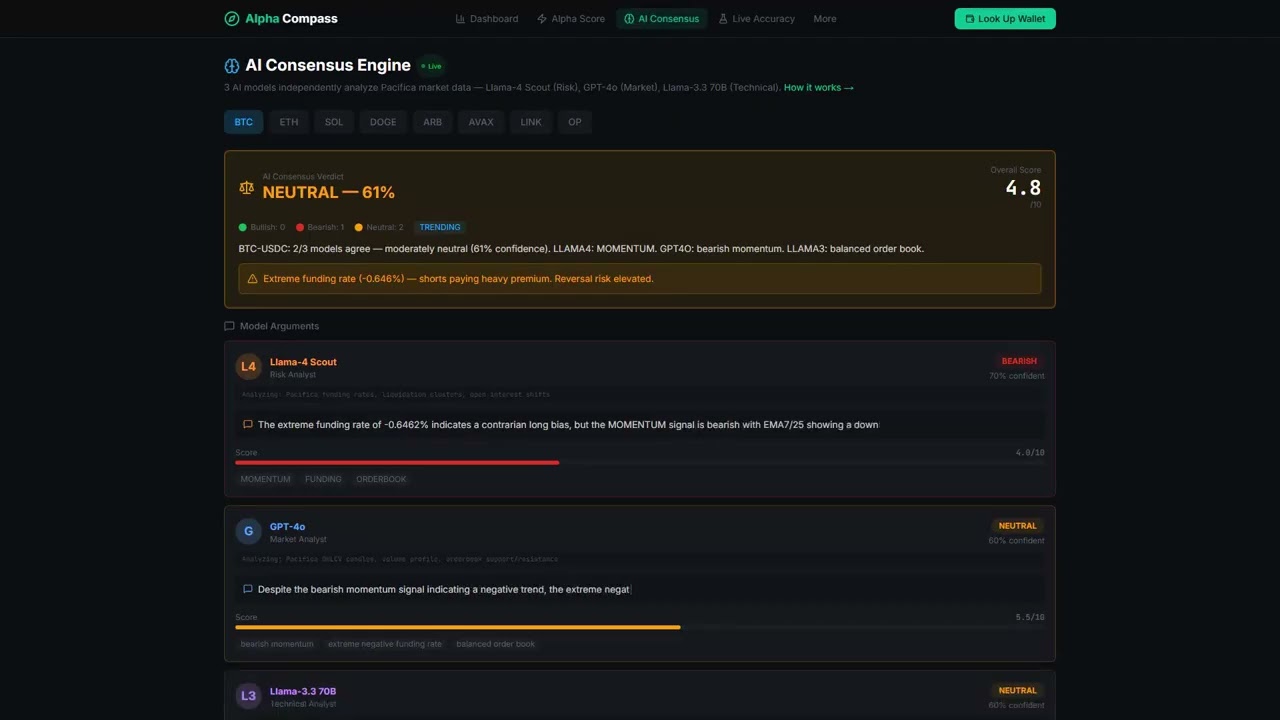
Task: Click the MOMENTUM tag
Action: tap(265, 479)
